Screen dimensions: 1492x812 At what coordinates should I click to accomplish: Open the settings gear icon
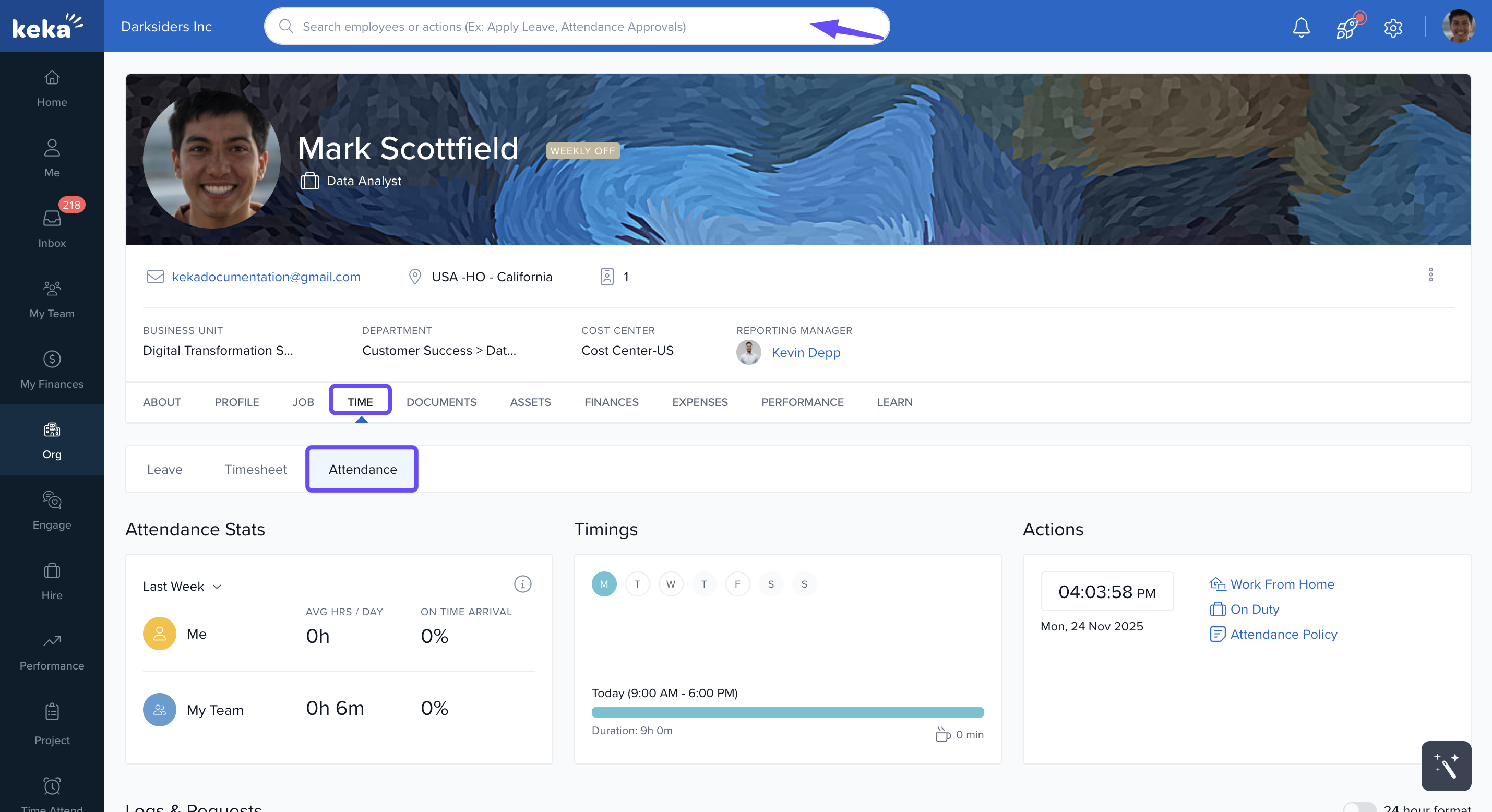[x=1392, y=27]
